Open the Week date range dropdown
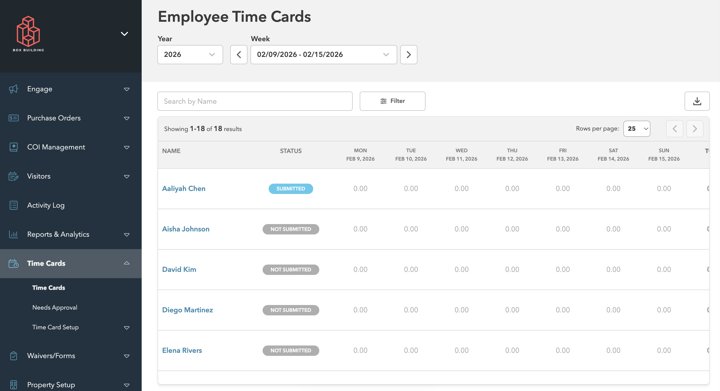 click(324, 55)
